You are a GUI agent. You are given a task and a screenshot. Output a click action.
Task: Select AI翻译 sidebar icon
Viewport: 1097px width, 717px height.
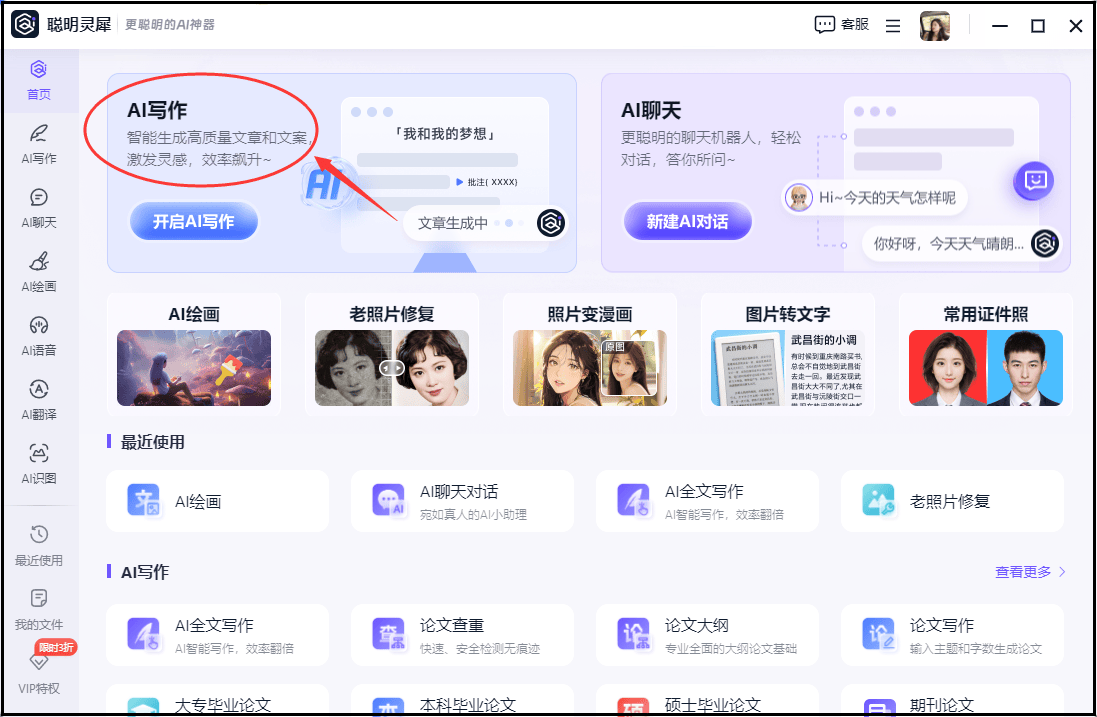pos(38,399)
